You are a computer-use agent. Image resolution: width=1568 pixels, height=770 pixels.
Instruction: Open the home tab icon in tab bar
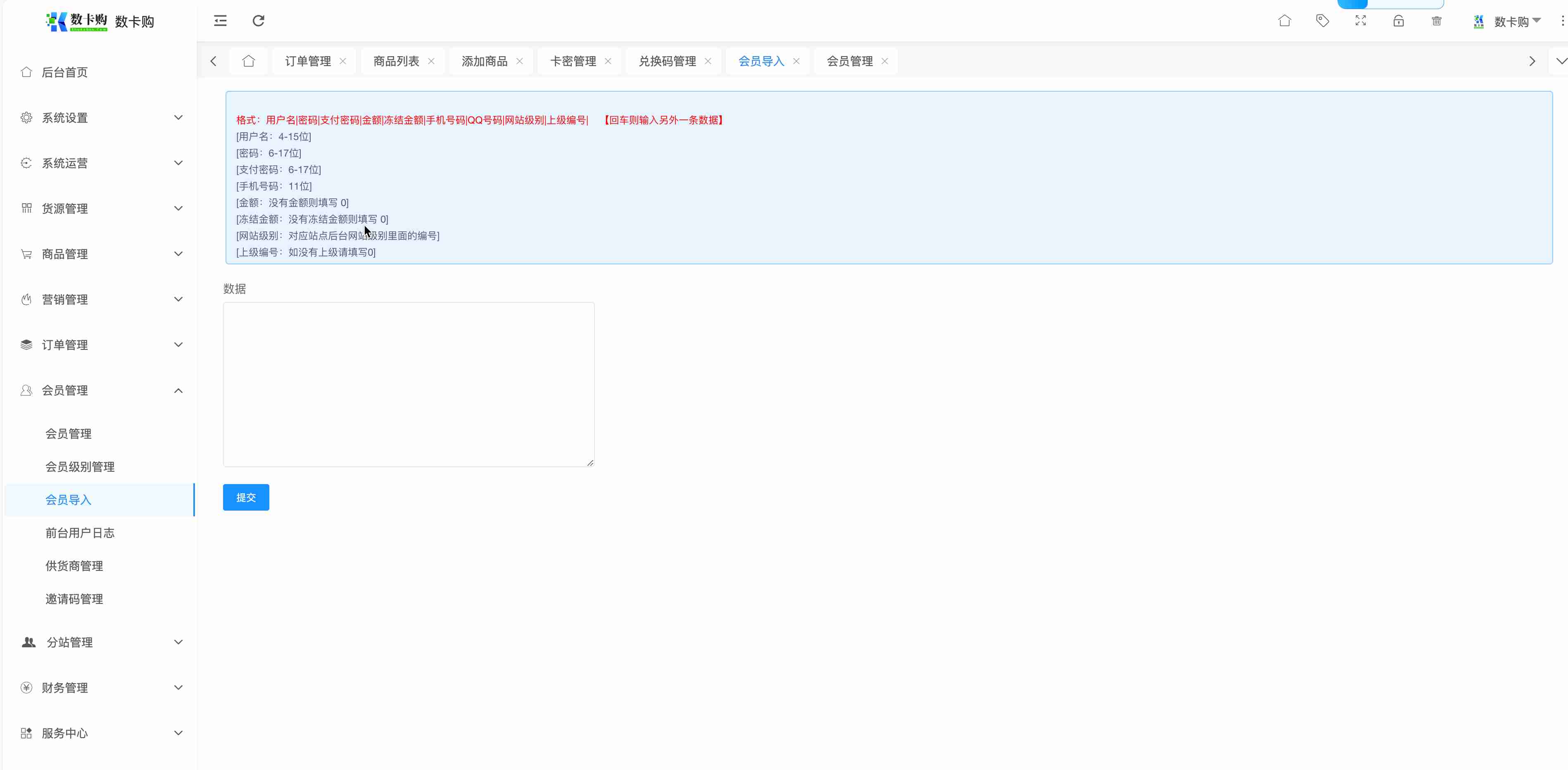[x=248, y=61]
